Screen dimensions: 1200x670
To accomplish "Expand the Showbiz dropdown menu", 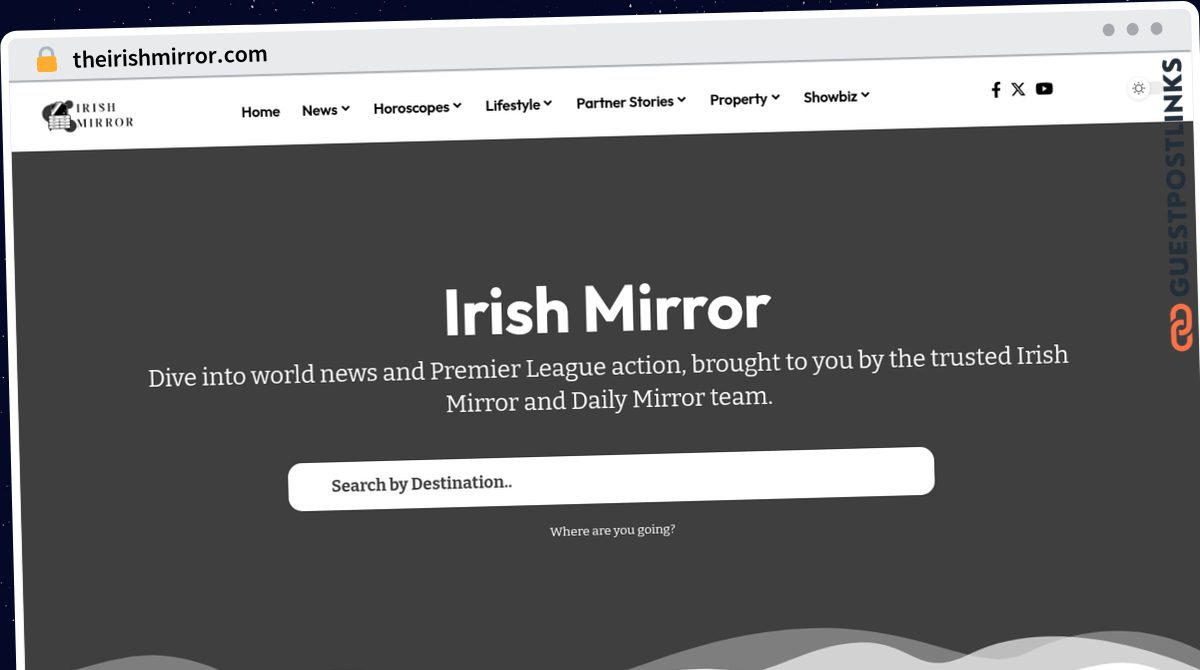I will (x=836, y=97).
